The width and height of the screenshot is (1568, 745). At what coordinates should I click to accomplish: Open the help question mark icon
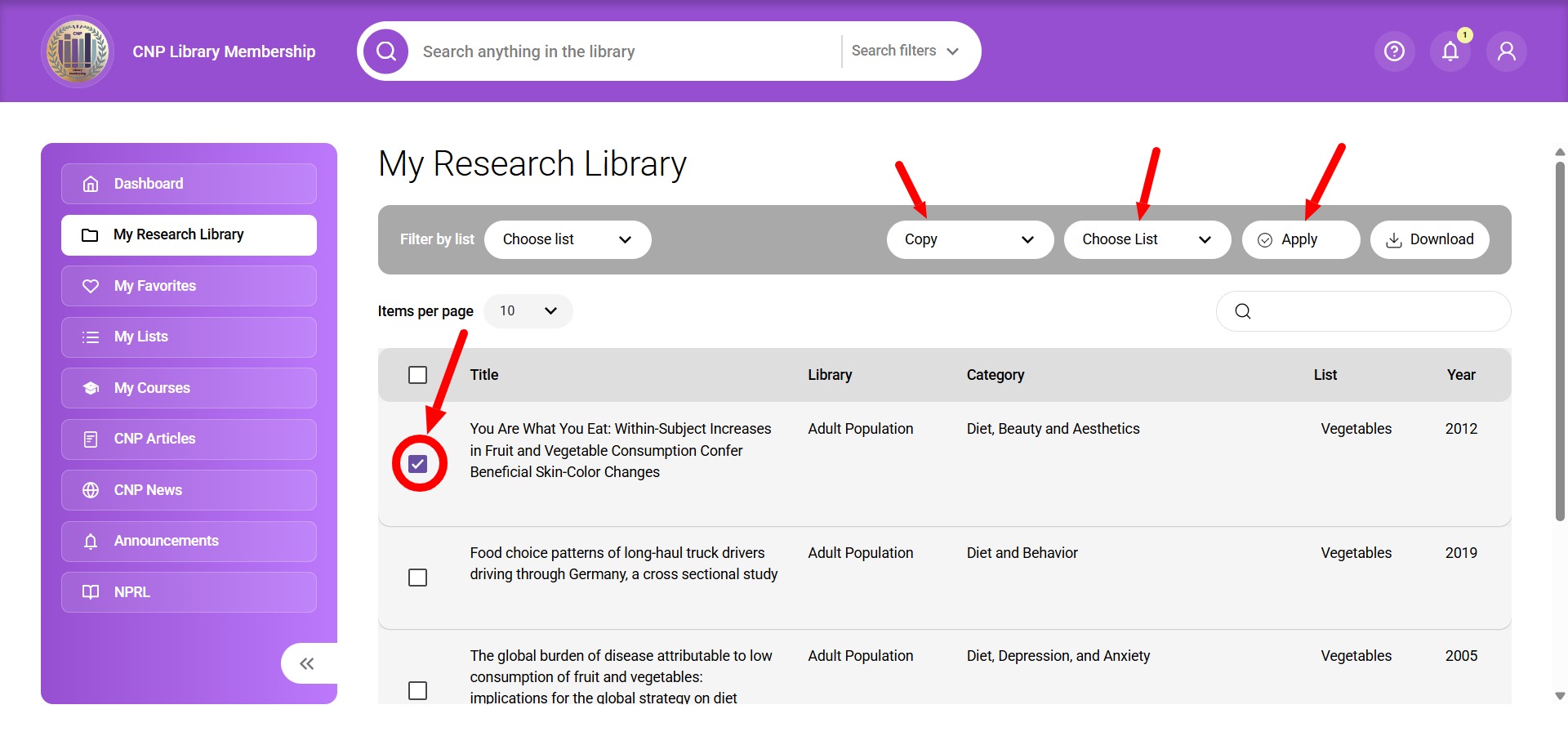(x=1394, y=51)
